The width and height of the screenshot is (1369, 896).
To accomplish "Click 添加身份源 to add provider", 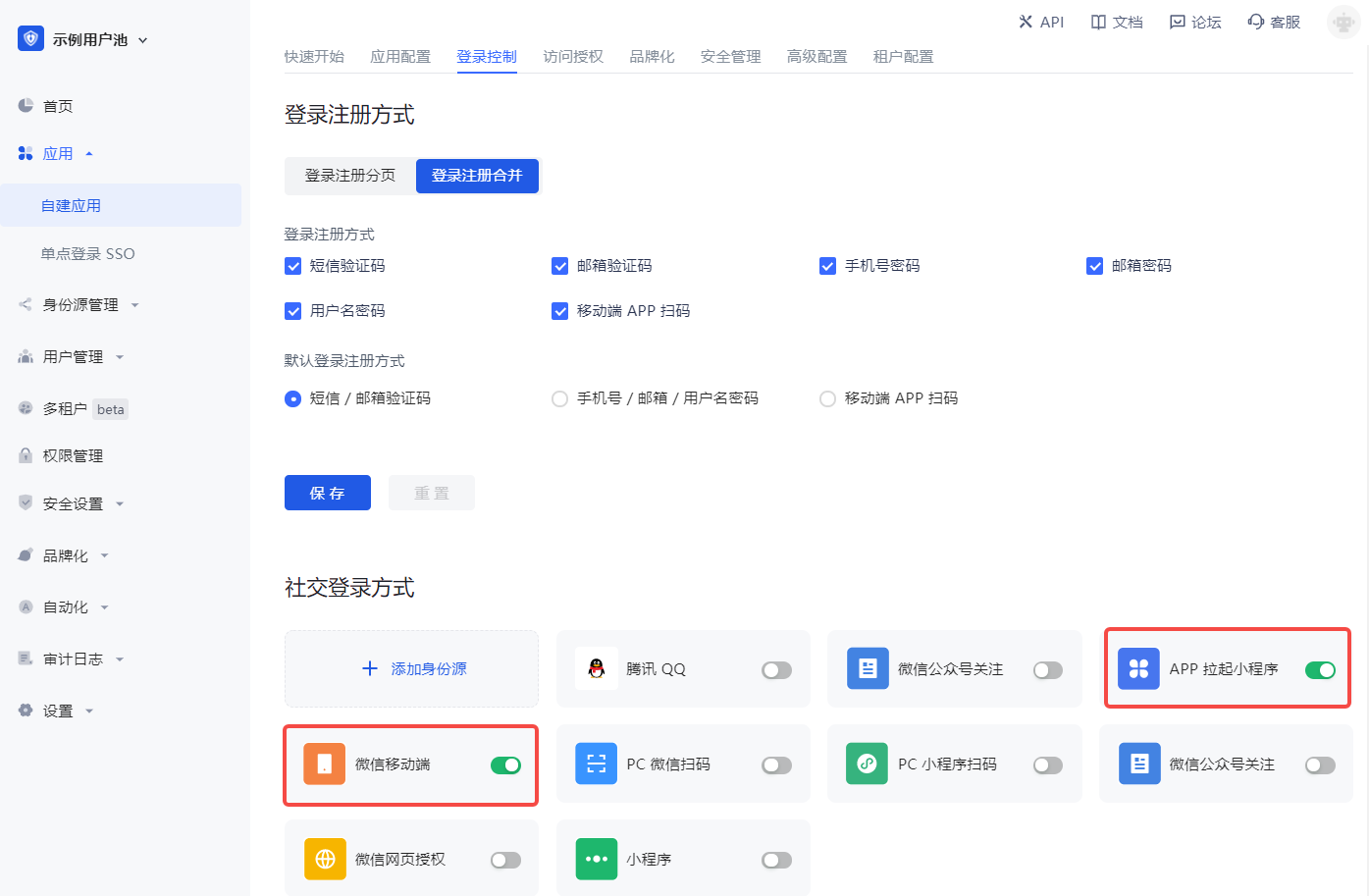I will pyautogui.click(x=412, y=668).
